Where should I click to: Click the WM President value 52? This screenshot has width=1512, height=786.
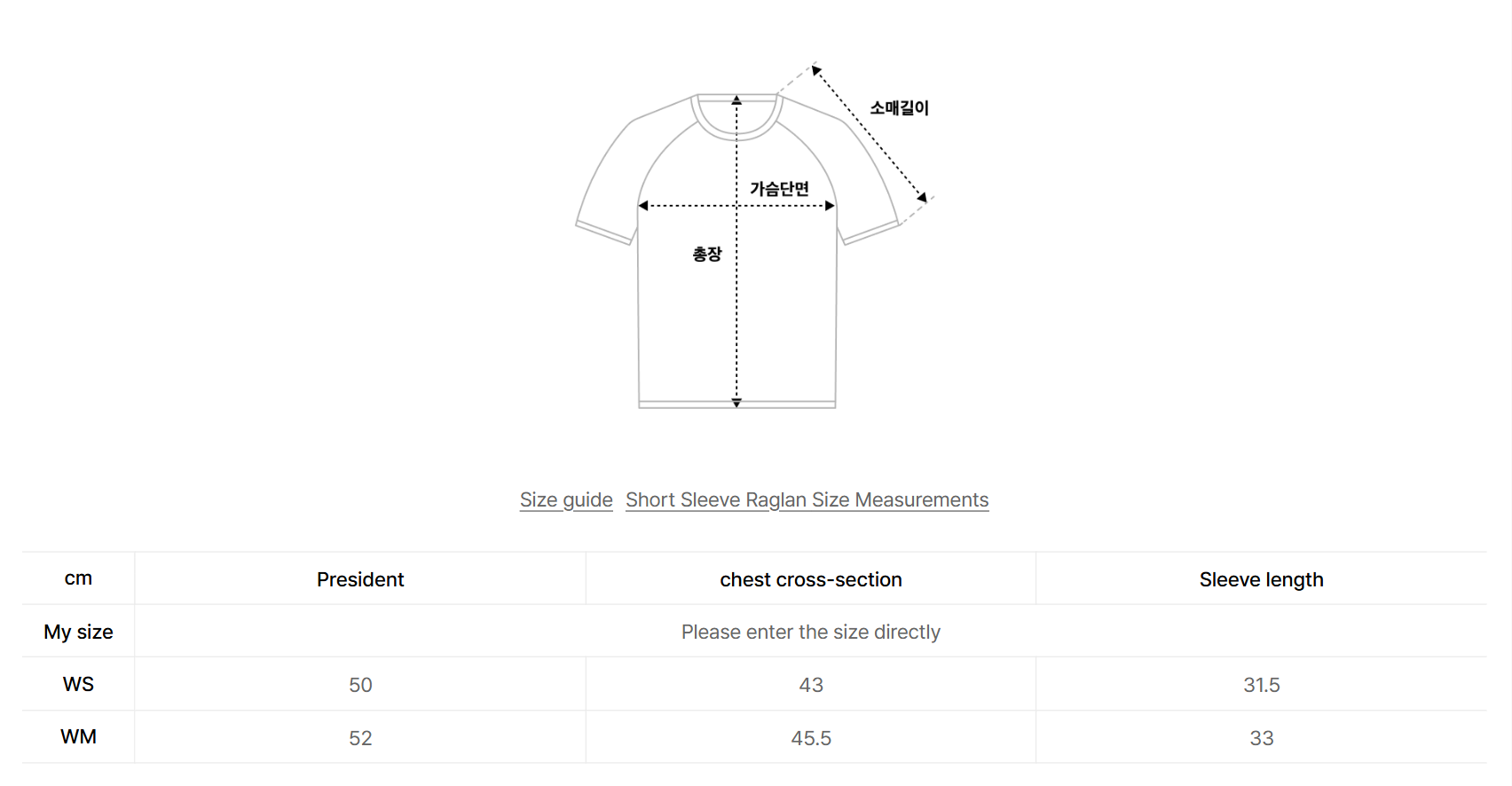coord(360,738)
